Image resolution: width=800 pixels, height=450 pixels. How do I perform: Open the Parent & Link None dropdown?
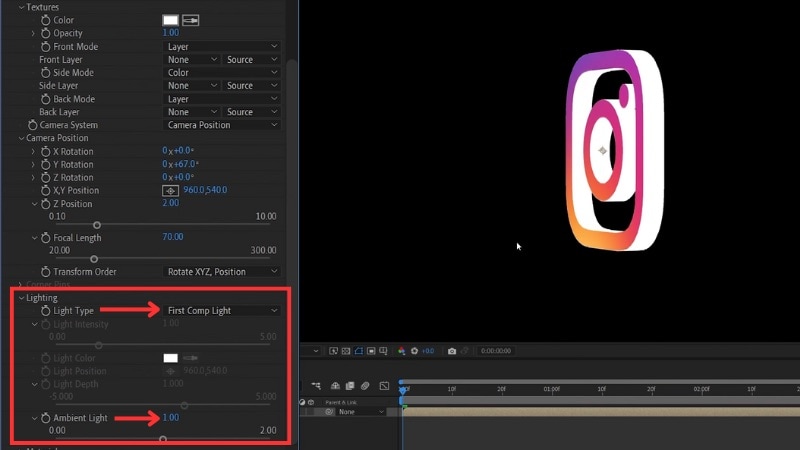pos(360,412)
